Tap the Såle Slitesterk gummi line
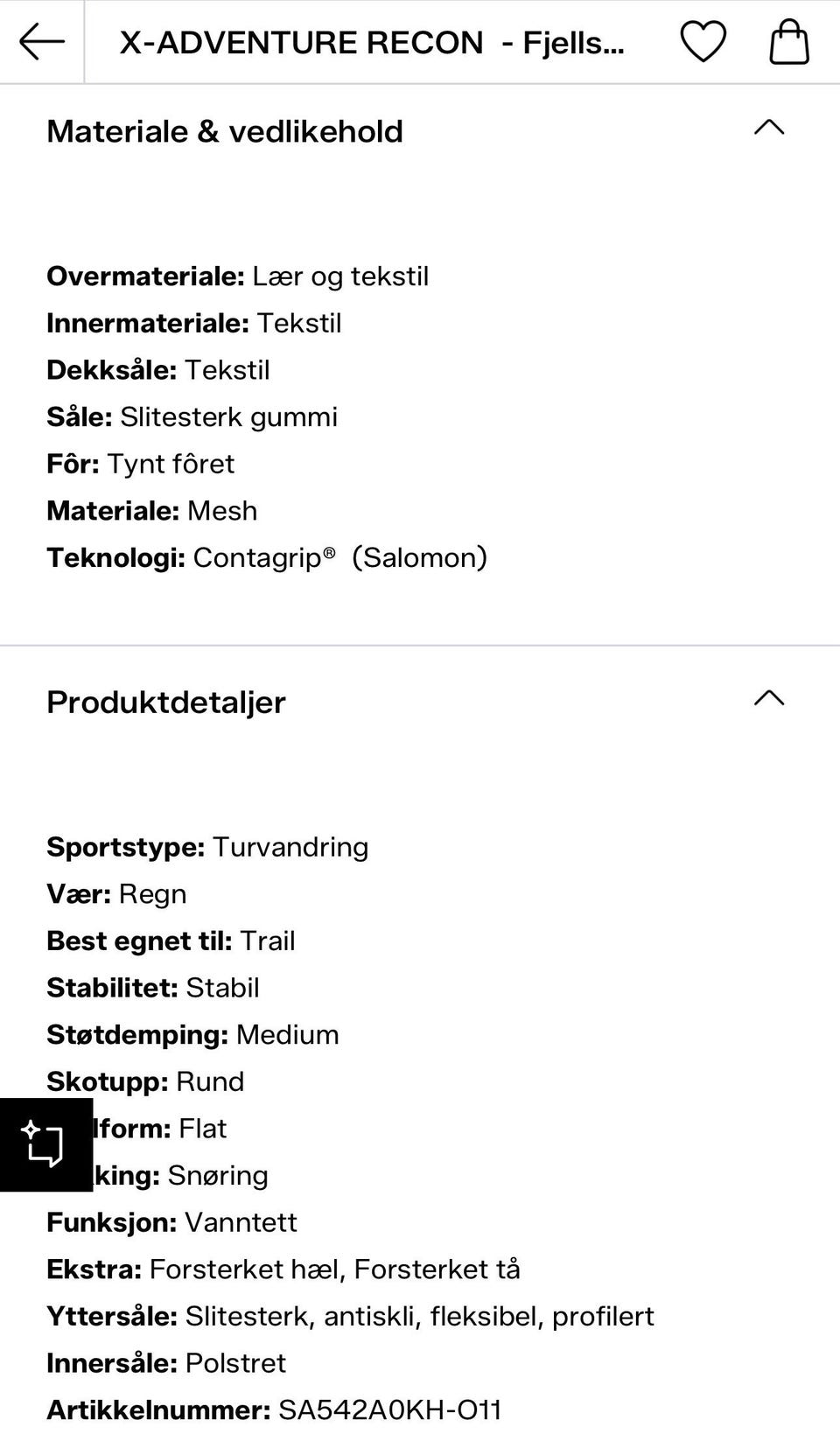This screenshot has height=1448, width=840. [x=192, y=416]
